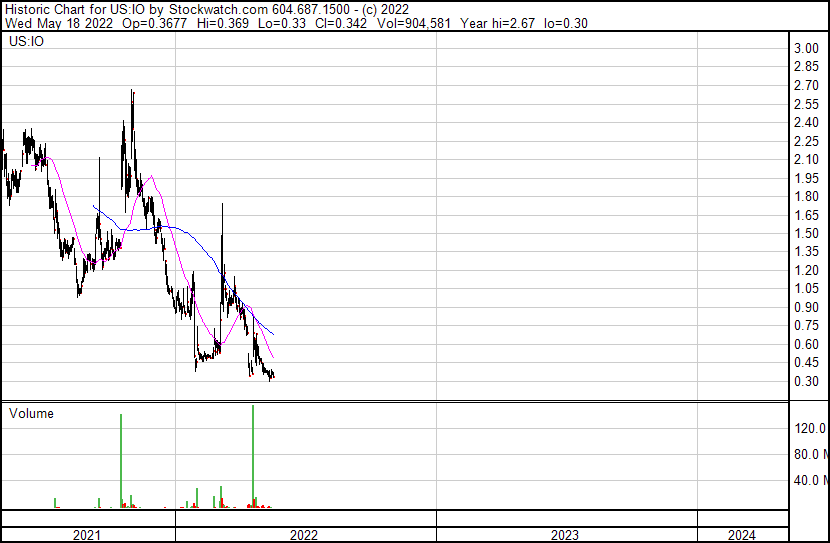Image resolution: width=830 pixels, height=543 pixels.
Task: Click the 2022 year axis label
Action: coord(304,535)
